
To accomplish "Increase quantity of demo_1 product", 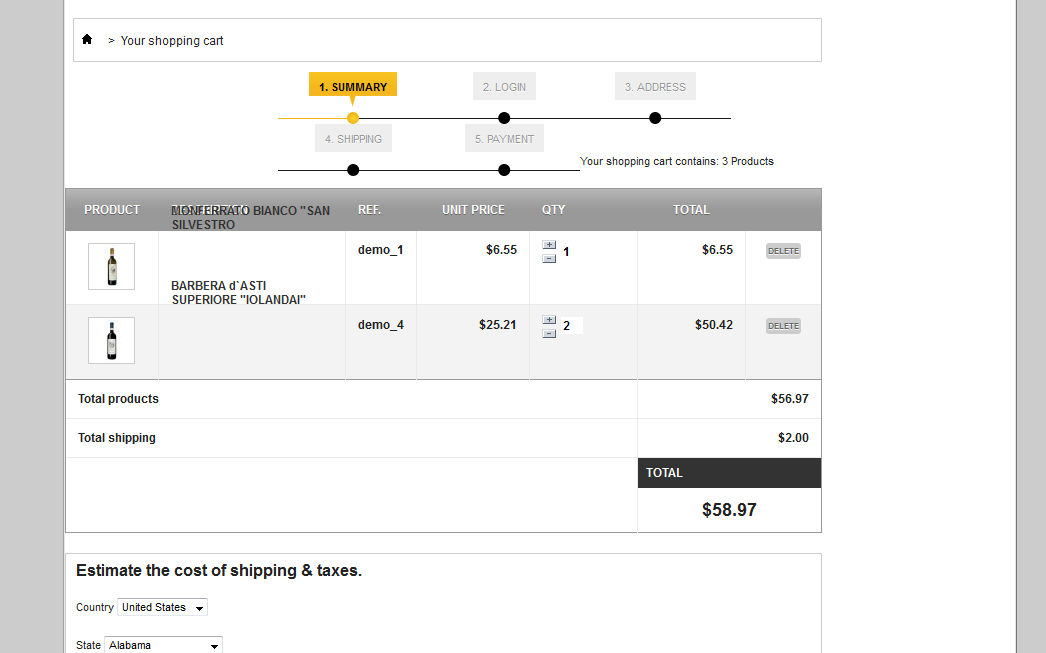I will click(x=549, y=245).
